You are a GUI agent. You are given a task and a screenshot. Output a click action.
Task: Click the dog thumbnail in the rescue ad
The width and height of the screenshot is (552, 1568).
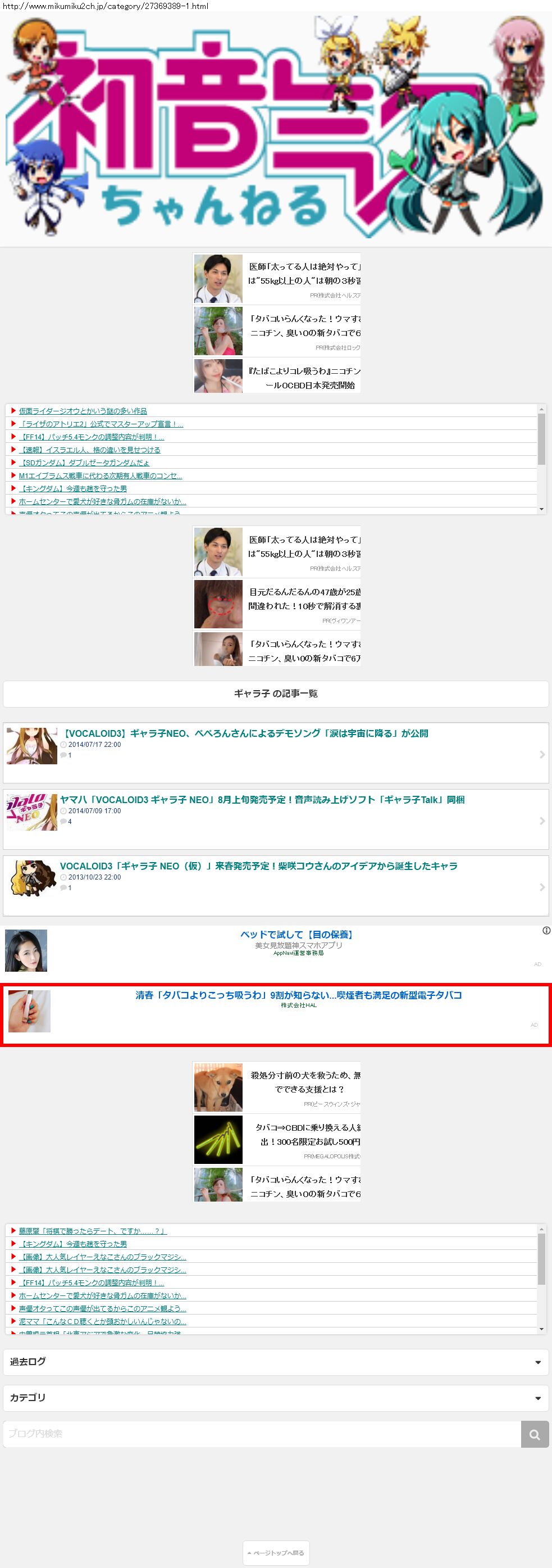click(x=218, y=1087)
